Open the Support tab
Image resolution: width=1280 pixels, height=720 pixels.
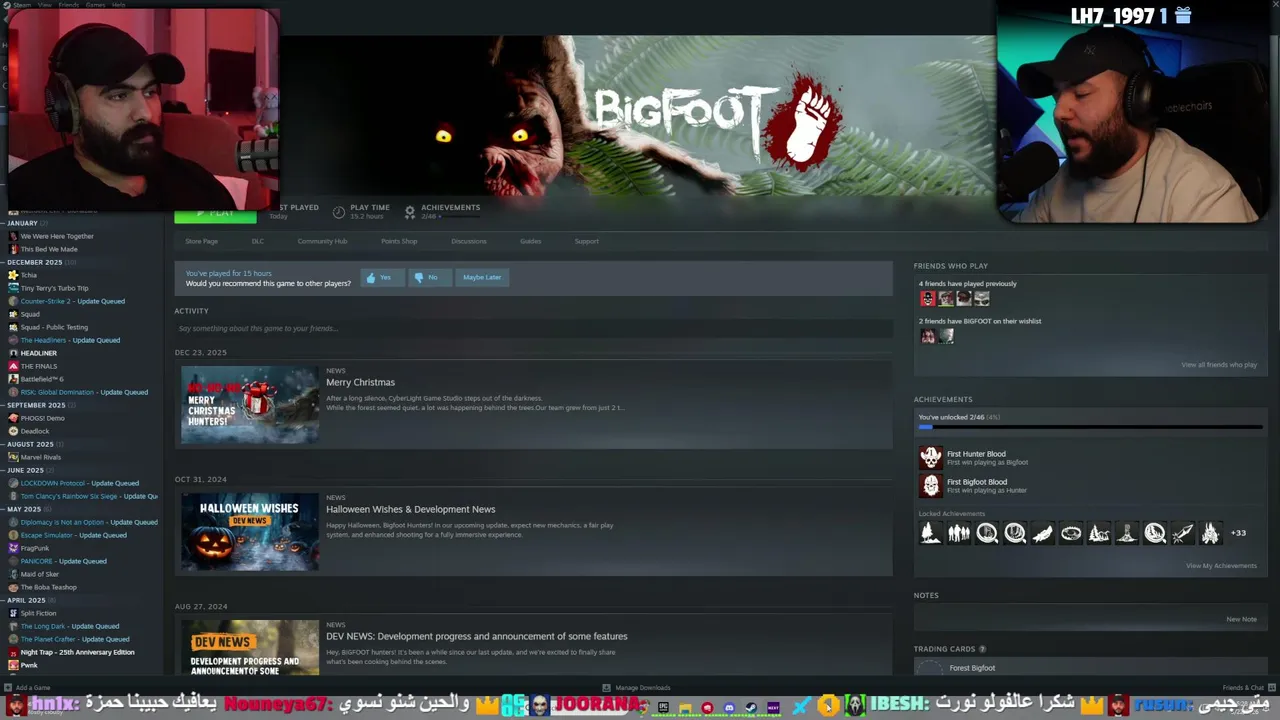click(x=586, y=241)
